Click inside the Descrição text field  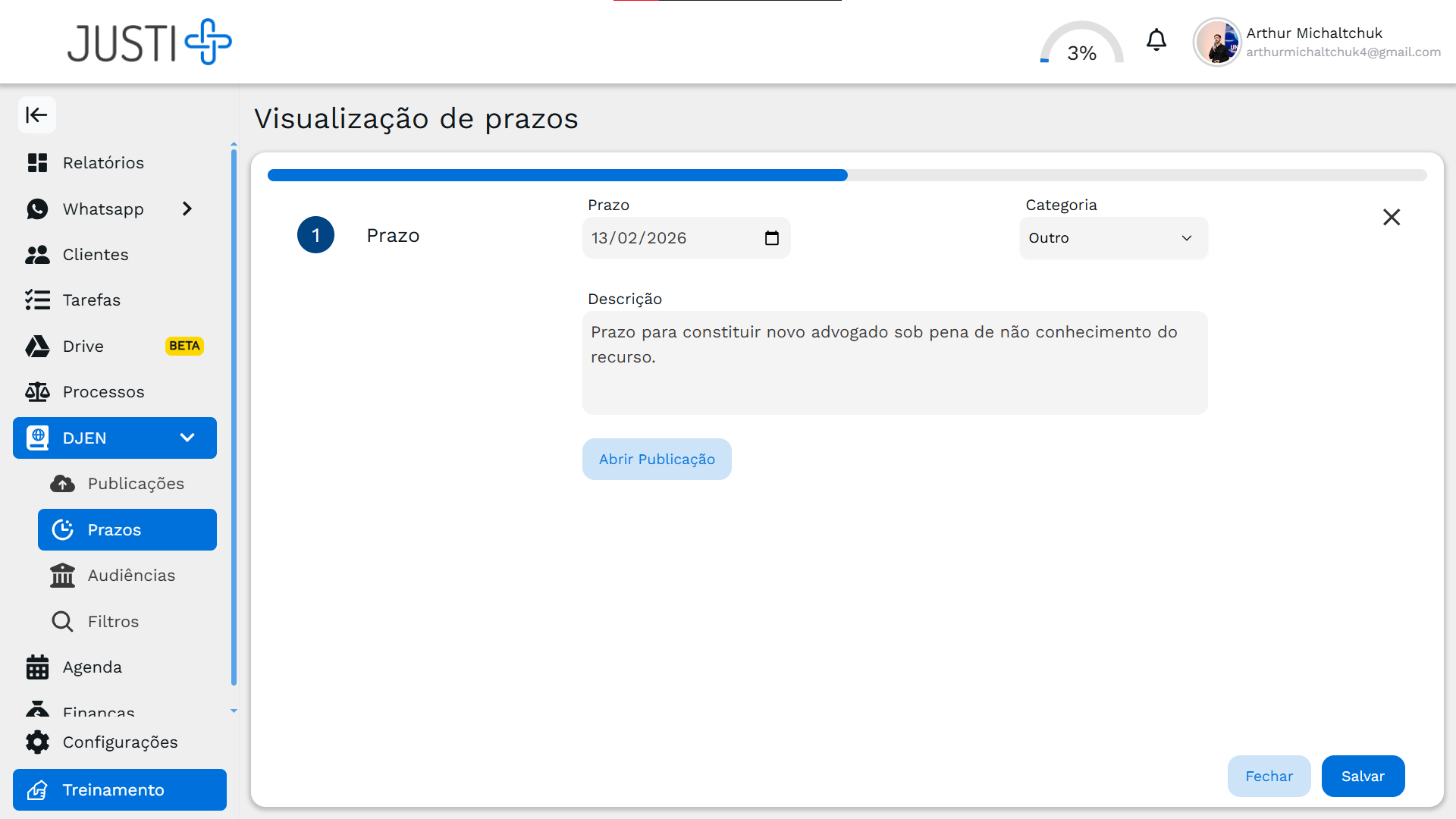[x=894, y=362]
